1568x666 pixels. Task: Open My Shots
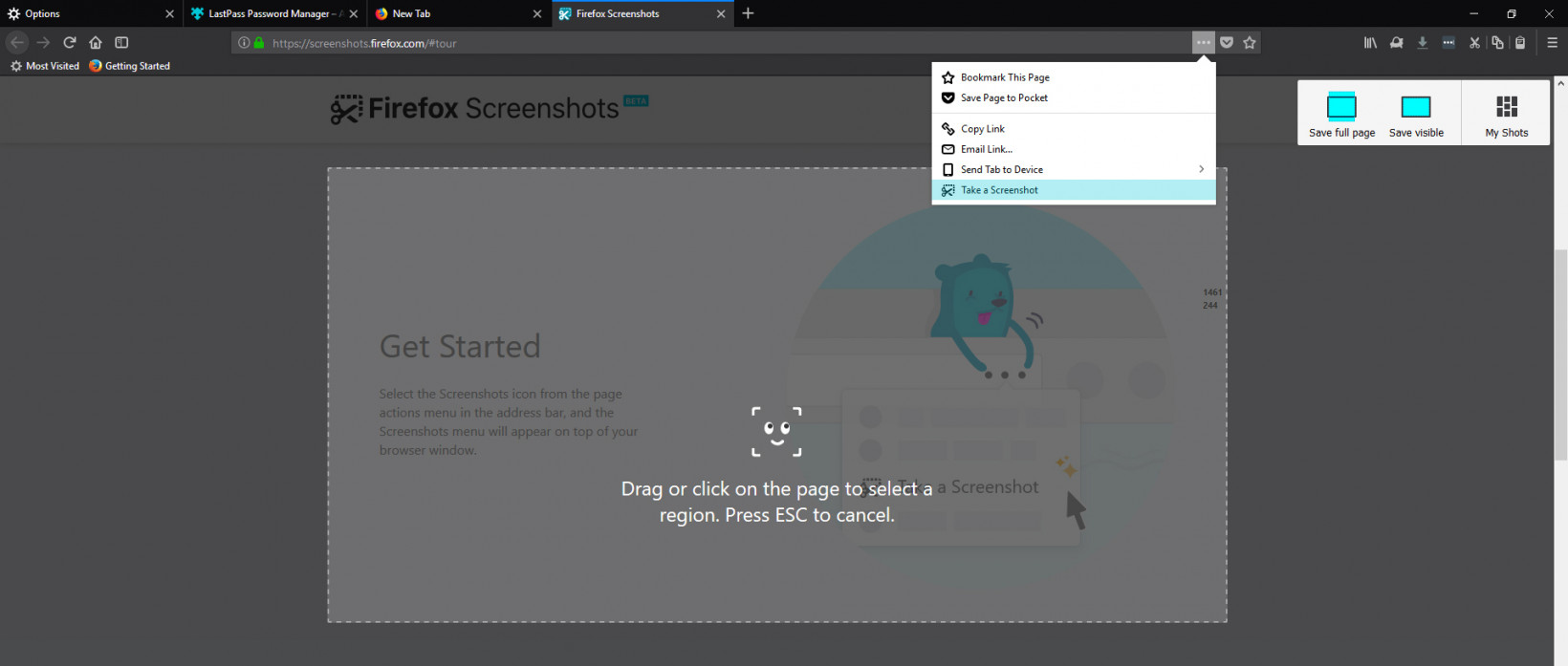coord(1507,115)
